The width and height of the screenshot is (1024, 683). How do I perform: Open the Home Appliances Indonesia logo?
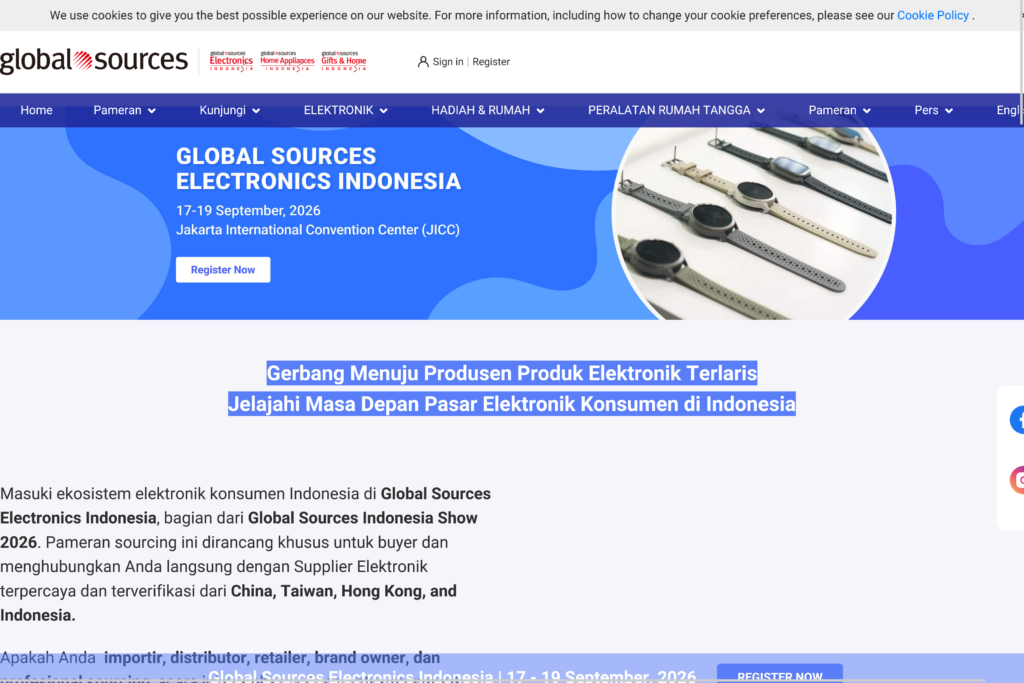[x=287, y=61]
